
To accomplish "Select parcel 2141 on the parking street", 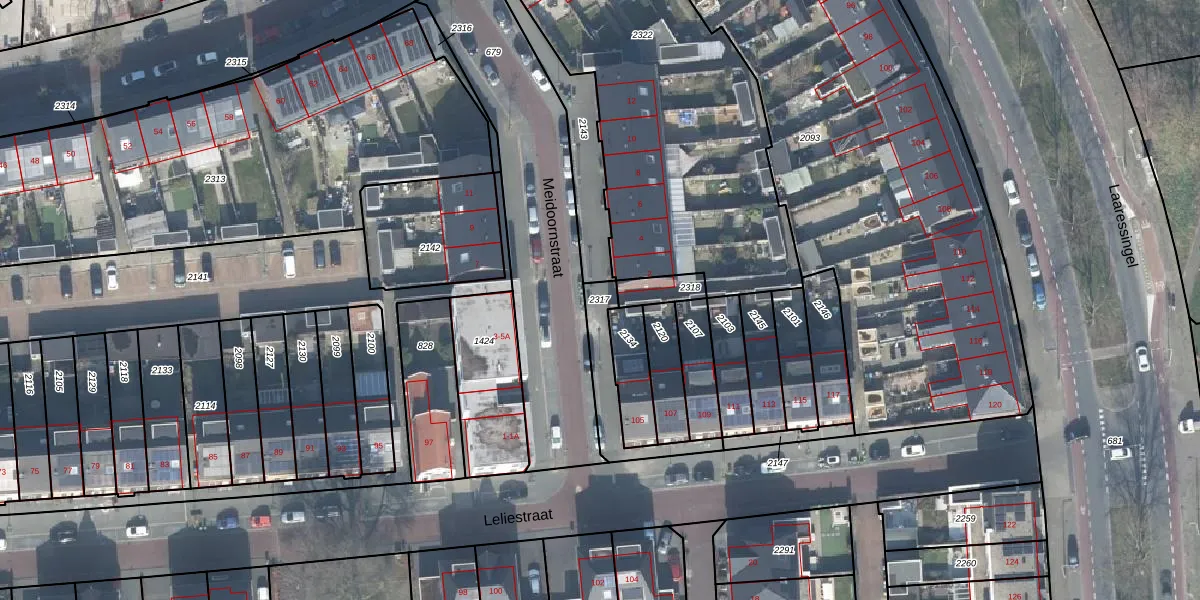I will pos(198,276).
